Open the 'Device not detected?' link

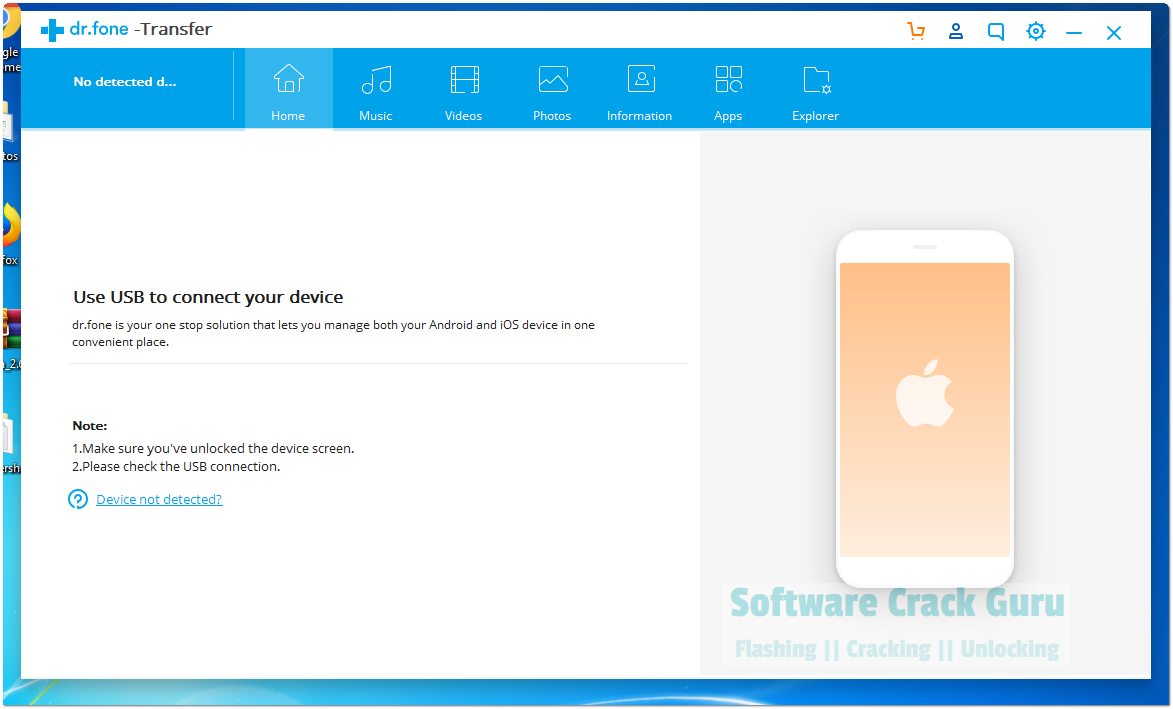click(x=159, y=500)
